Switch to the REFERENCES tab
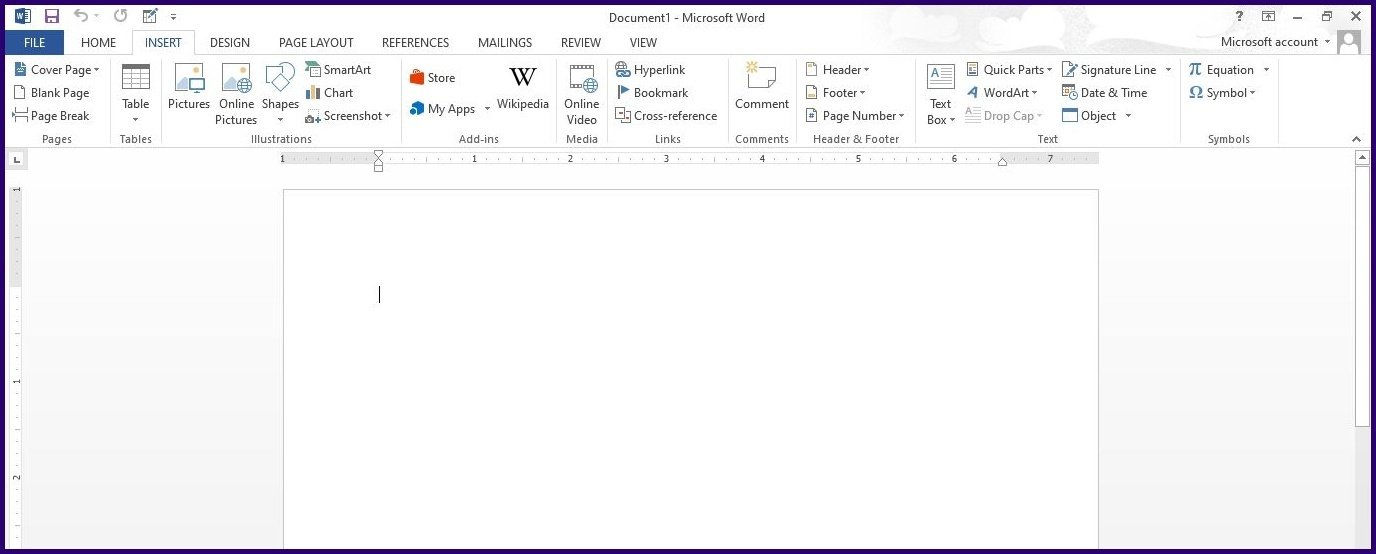 pyautogui.click(x=416, y=43)
